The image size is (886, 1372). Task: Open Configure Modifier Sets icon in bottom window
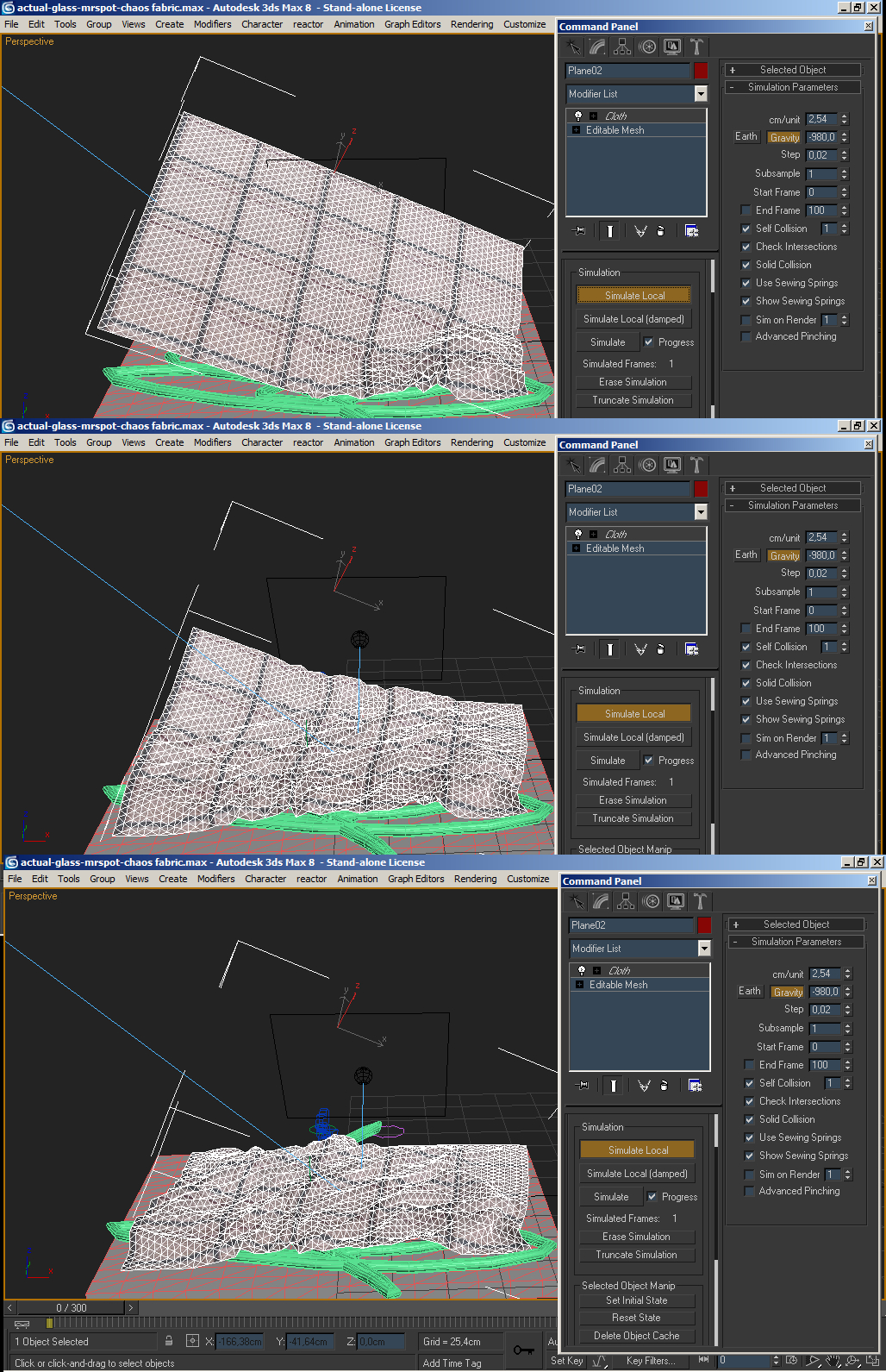[695, 1086]
